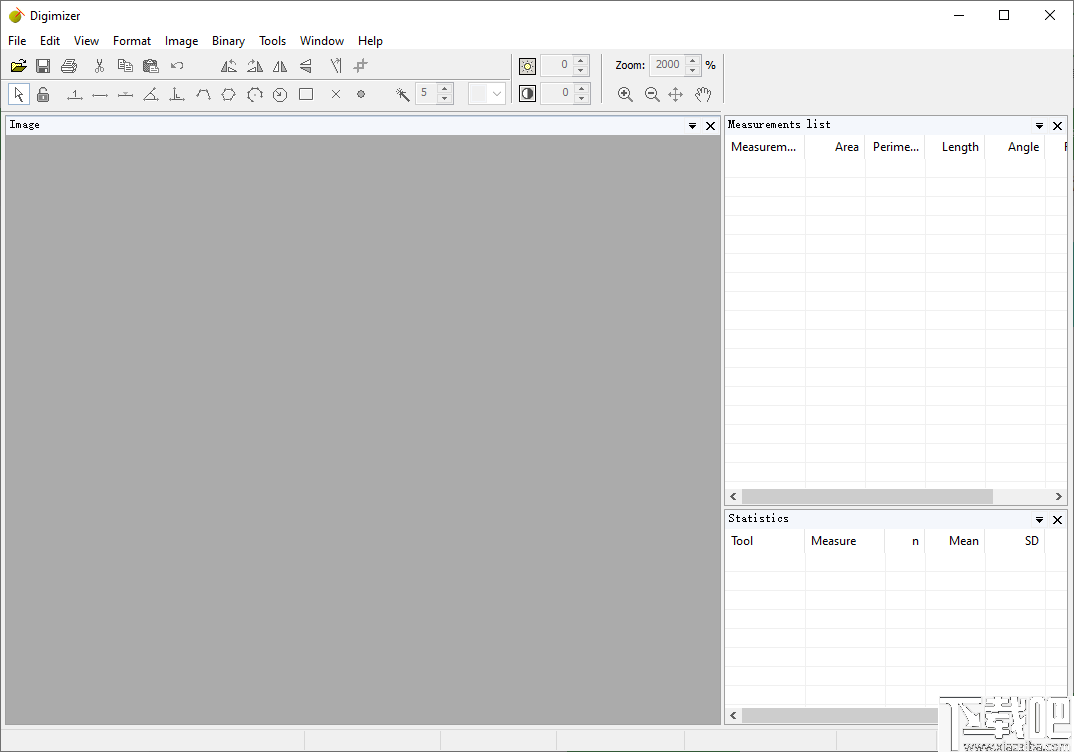This screenshot has width=1074, height=752.
Task: Open the View menu
Action: [86, 41]
